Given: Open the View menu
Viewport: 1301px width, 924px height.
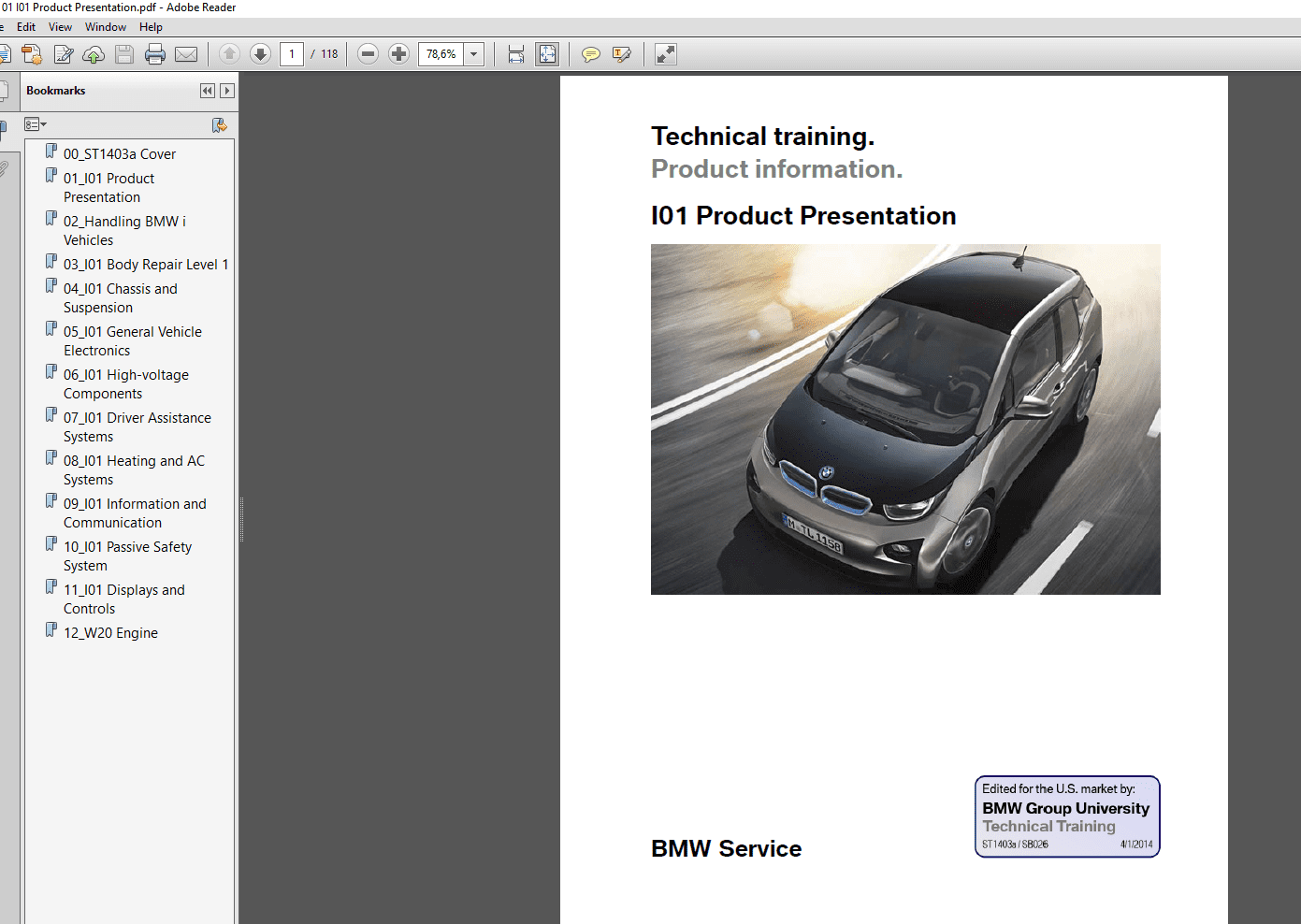Looking at the screenshot, I should [60, 27].
